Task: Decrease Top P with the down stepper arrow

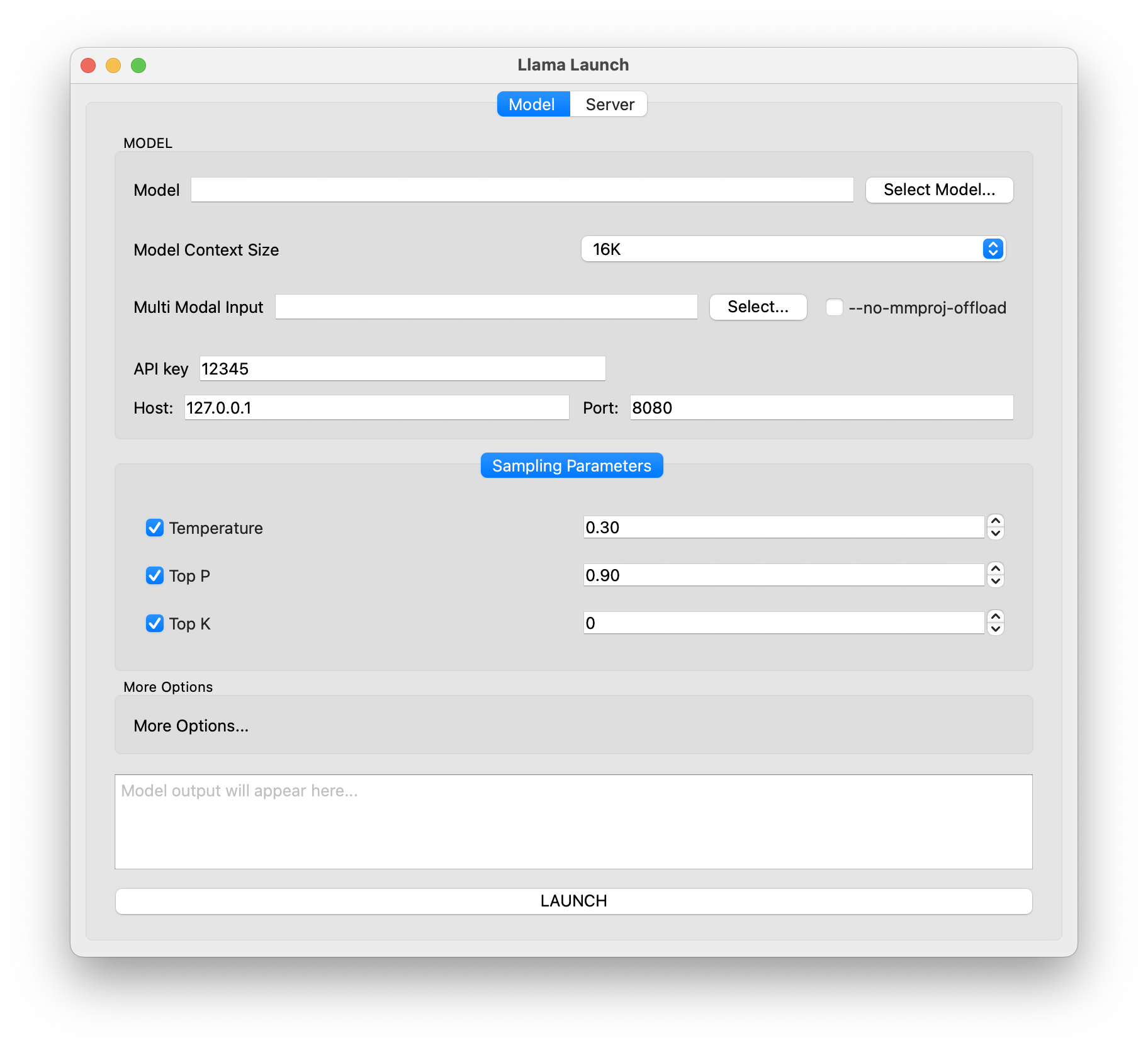Action: click(995, 581)
